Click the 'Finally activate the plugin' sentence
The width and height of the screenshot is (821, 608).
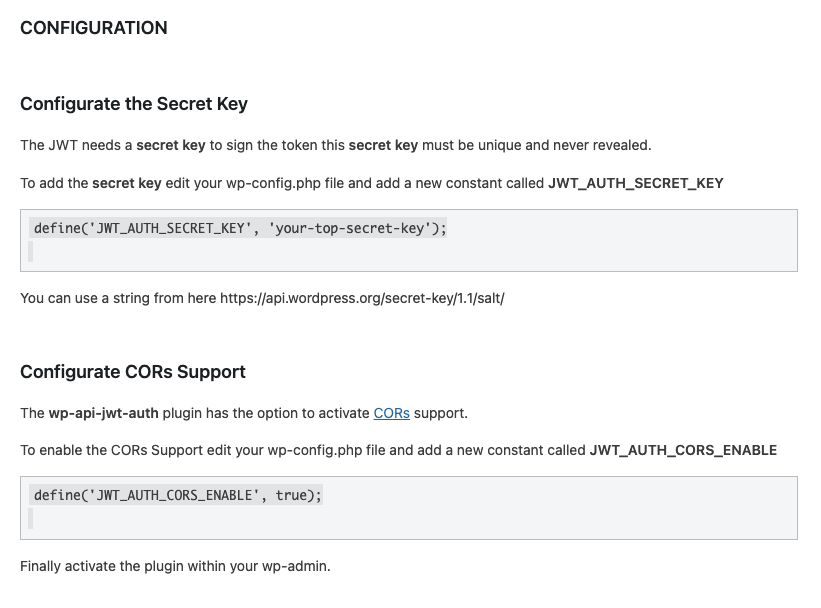pyautogui.click(x=175, y=566)
